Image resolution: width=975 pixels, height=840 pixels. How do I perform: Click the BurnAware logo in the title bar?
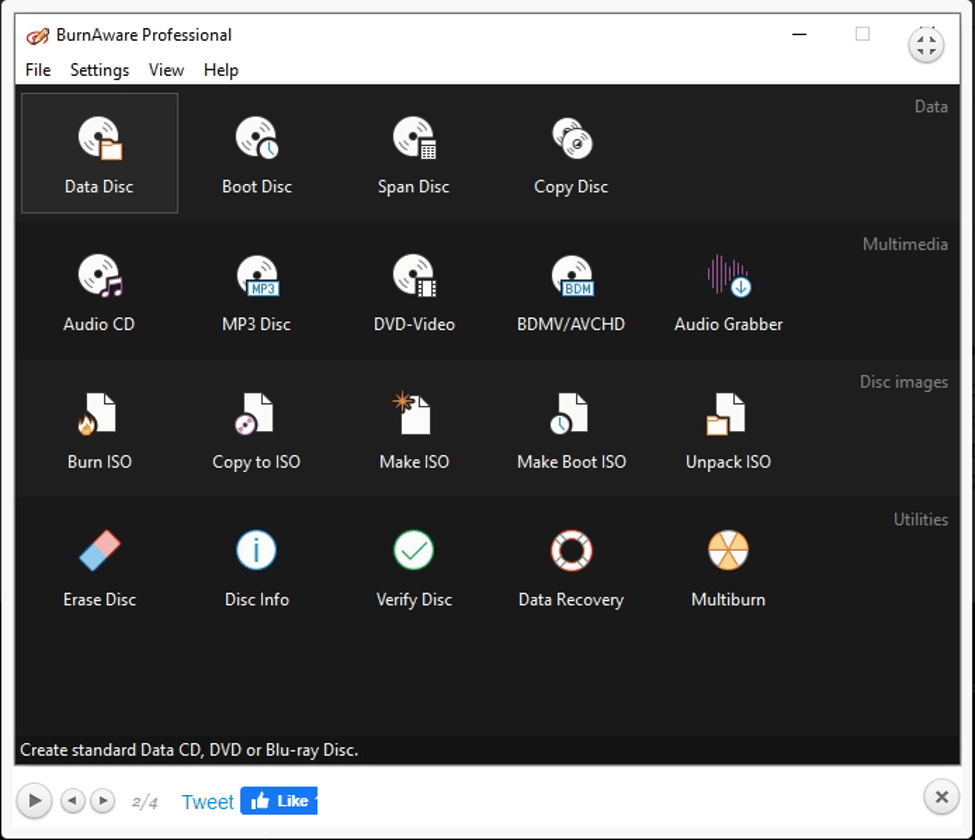37,36
